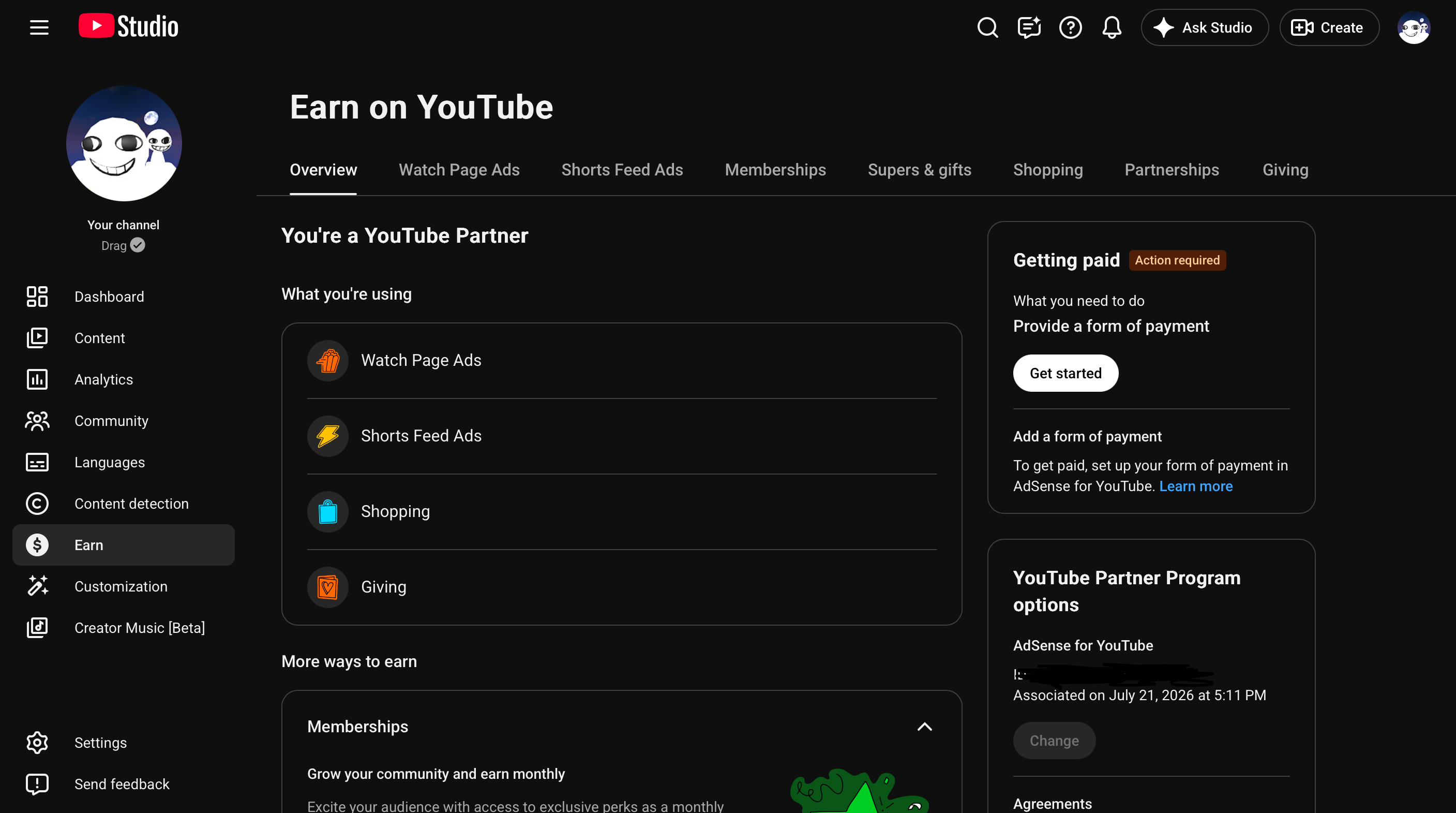Open Send feedback from the sidebar

123,784
